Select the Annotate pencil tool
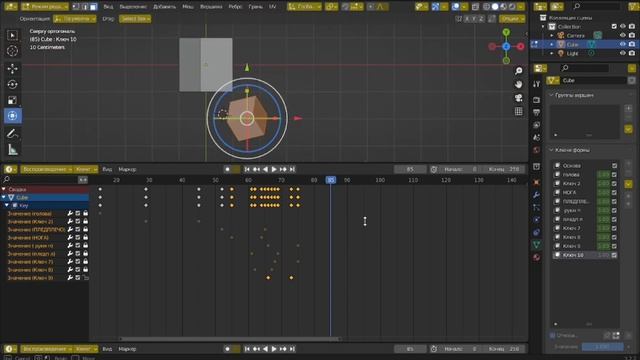 tap(12, 133)
